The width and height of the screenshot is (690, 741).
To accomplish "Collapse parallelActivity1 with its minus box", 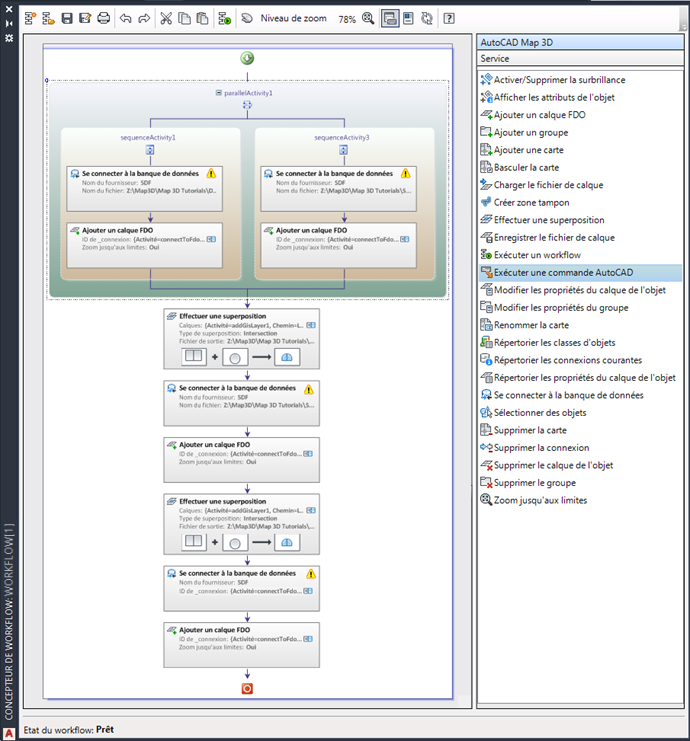I will [x=218, y=93].
